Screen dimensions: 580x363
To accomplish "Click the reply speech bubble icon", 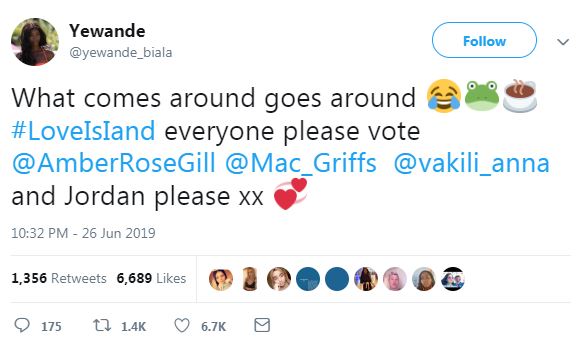I will pyautogui.click(x=22, y=326).
